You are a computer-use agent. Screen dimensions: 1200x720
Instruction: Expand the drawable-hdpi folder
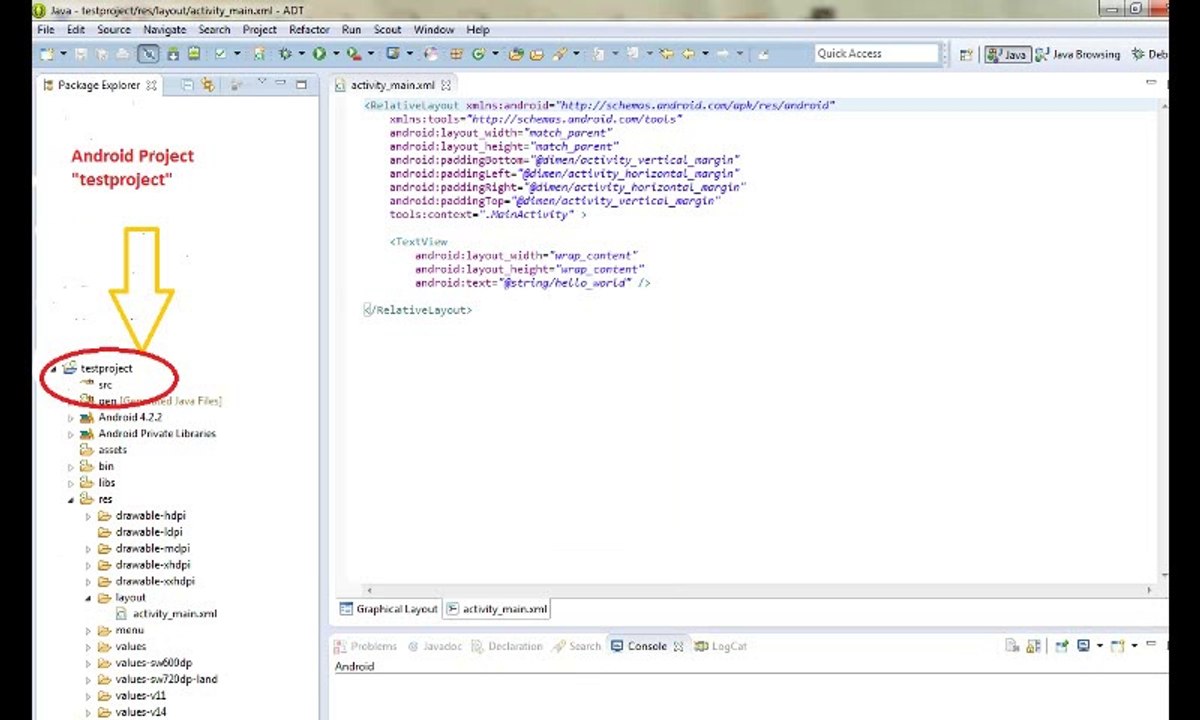click(x=88, y=516)
